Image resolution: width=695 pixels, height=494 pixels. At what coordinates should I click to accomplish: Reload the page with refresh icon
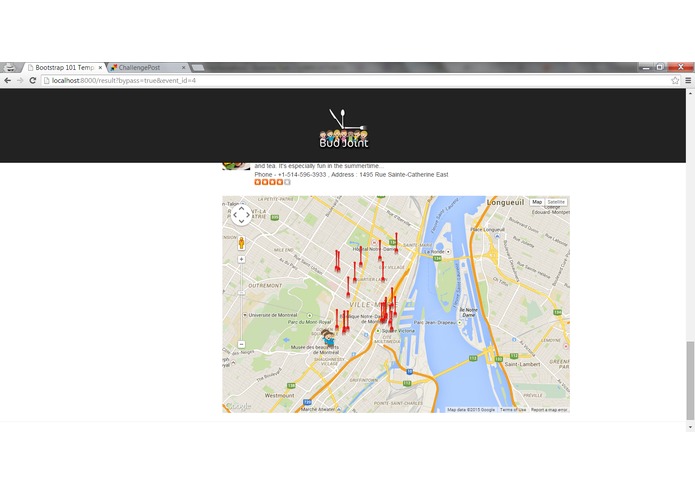click(32, 81)
